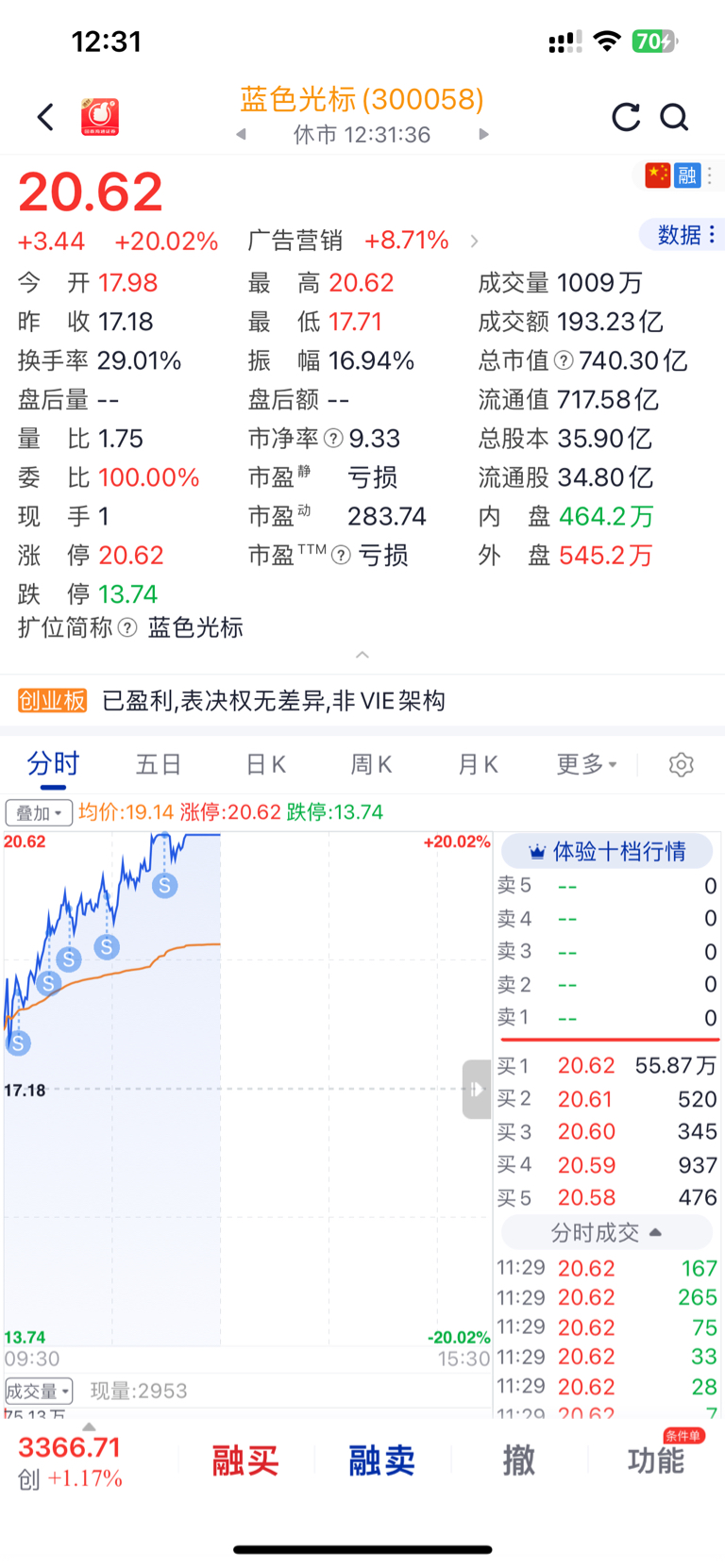This screenshot has width=725, height=1568.
Task: Select the 五日 chart tab
Action: (159, 763)
